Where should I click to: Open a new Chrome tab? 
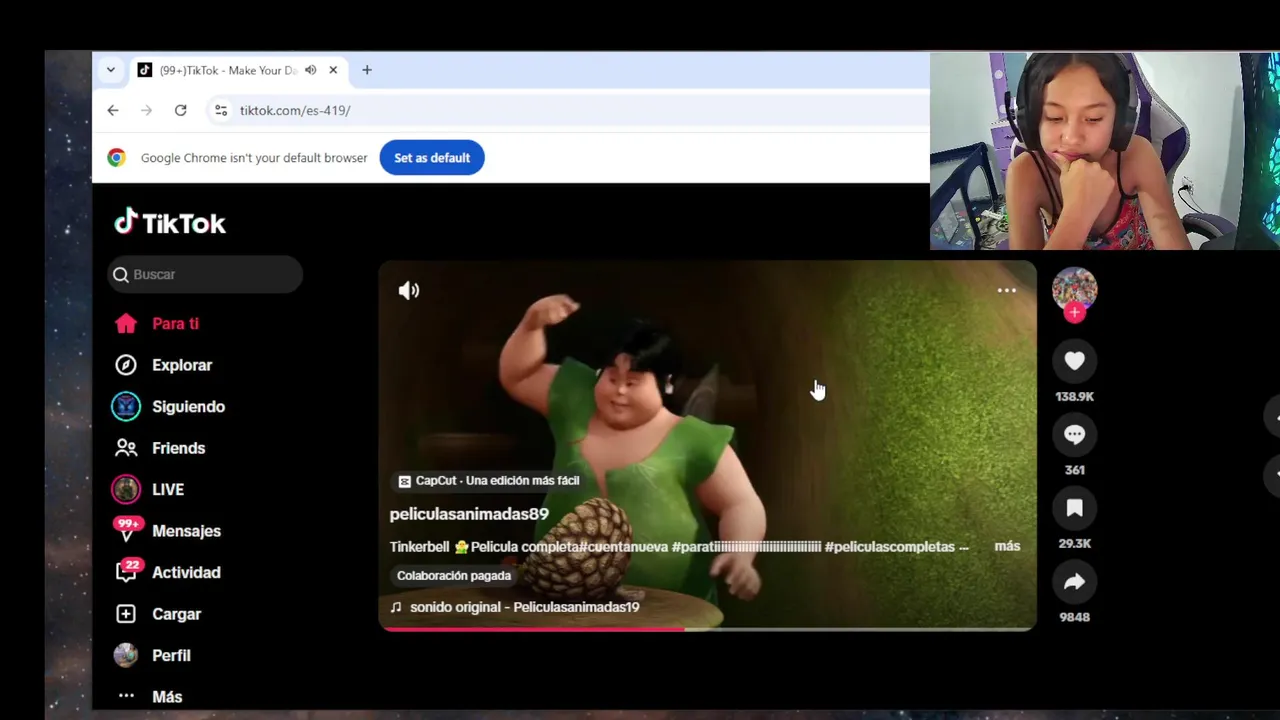coord(367,70)
